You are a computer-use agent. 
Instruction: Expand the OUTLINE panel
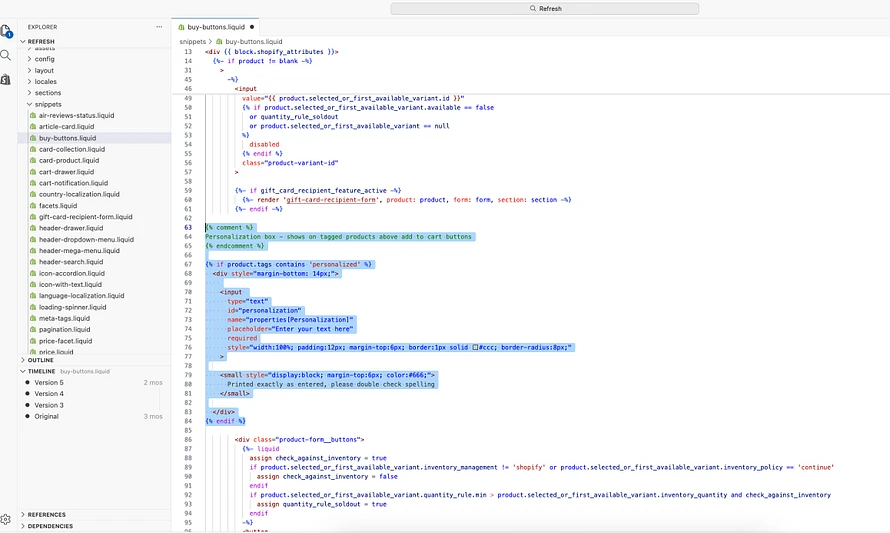click(40, 360)
